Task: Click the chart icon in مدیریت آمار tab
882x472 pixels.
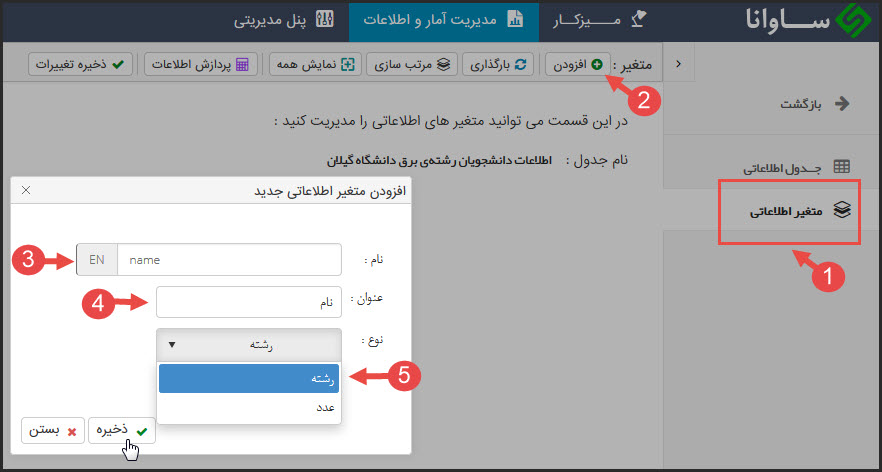Action: [515, 20]
